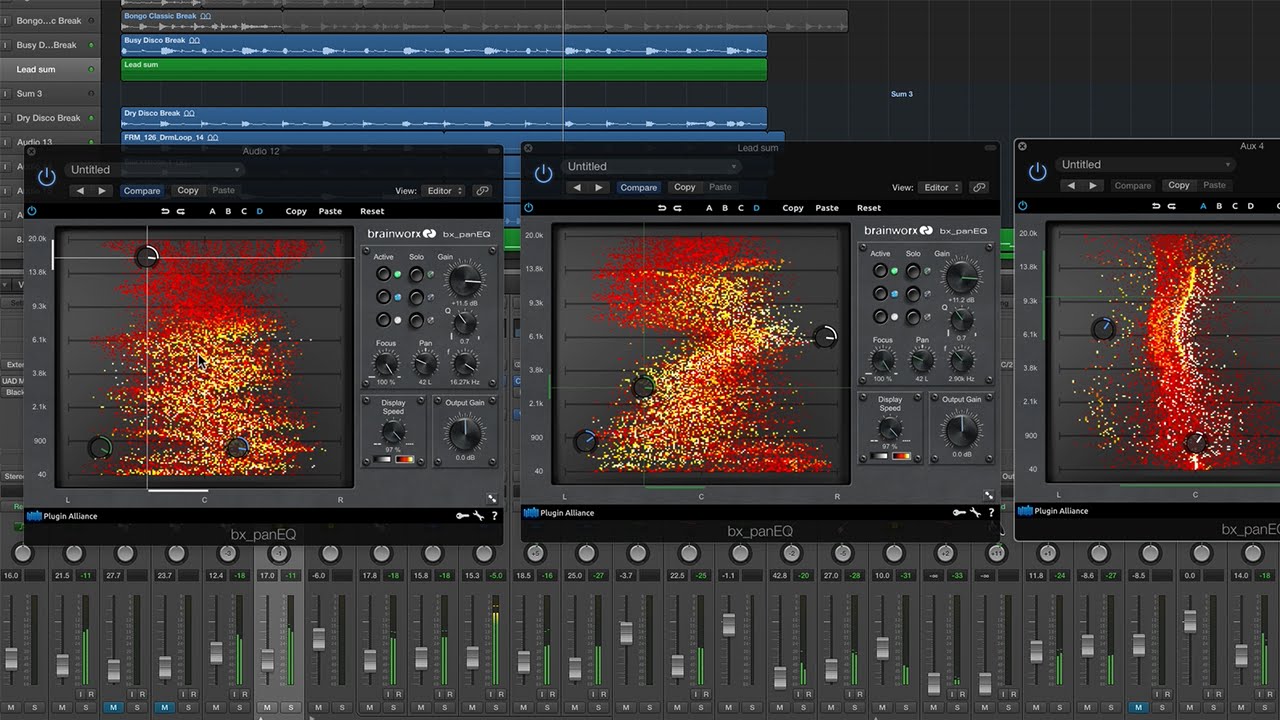
Task: Toggle Active for the white band in Lead sum plugin
Action: [880, 317]
